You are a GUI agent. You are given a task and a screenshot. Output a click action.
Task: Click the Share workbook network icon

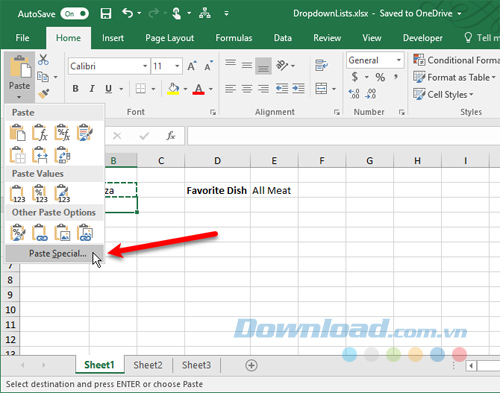pyautogui.click(x=205, y=13)
